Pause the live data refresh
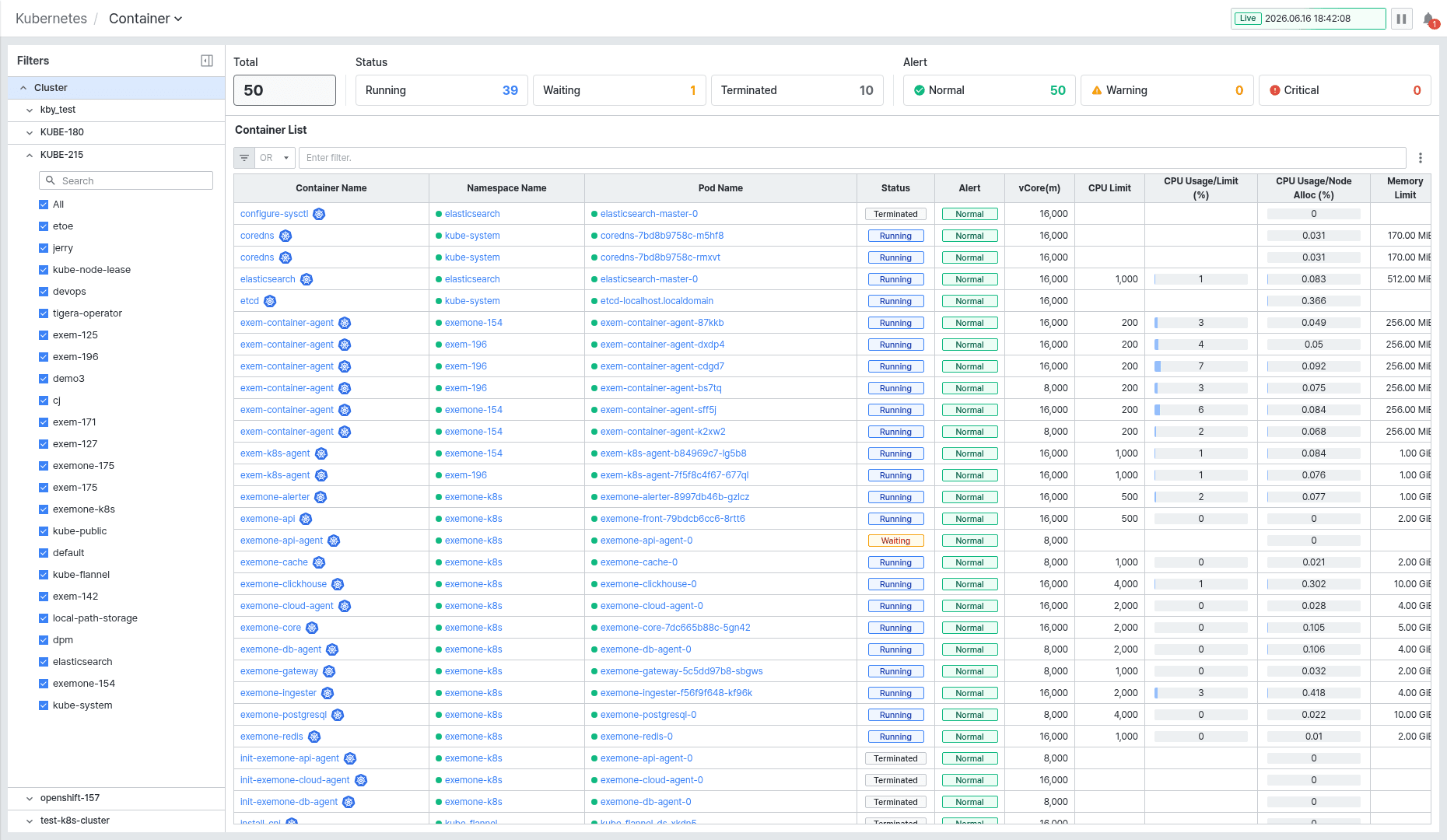 click(1401, 19)
